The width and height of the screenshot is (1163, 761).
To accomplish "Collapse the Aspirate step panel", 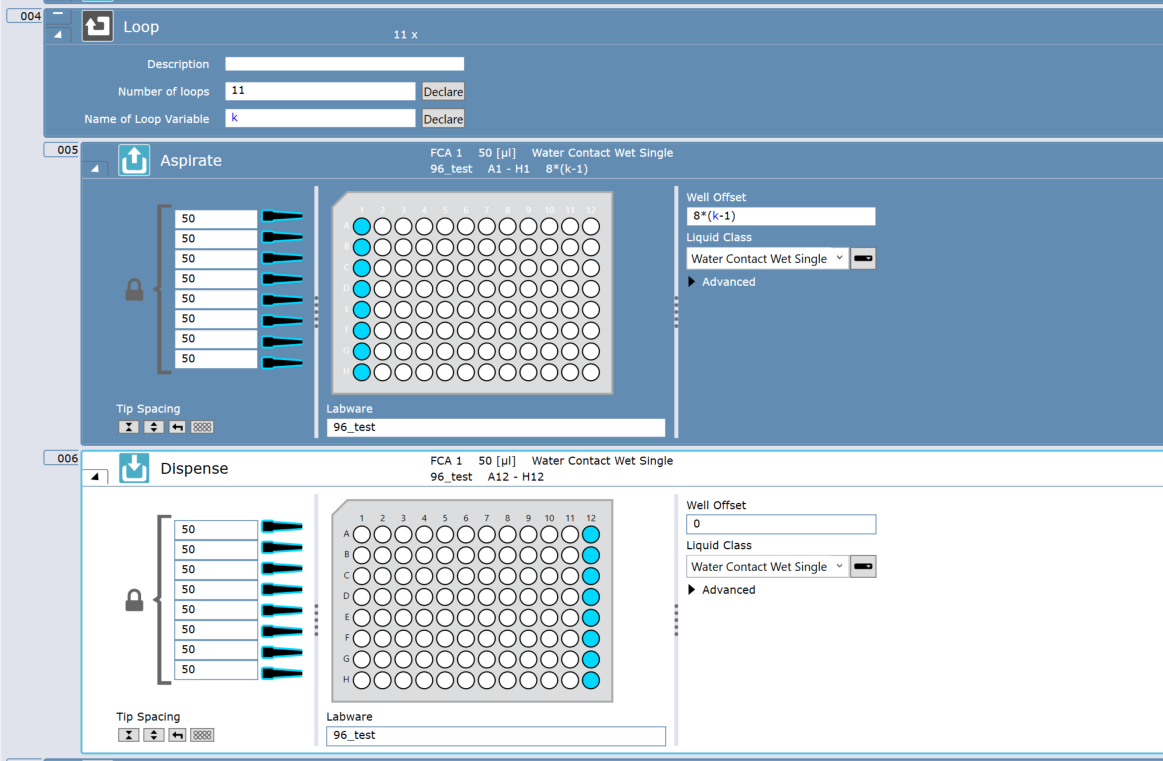I will coord(95,170).
